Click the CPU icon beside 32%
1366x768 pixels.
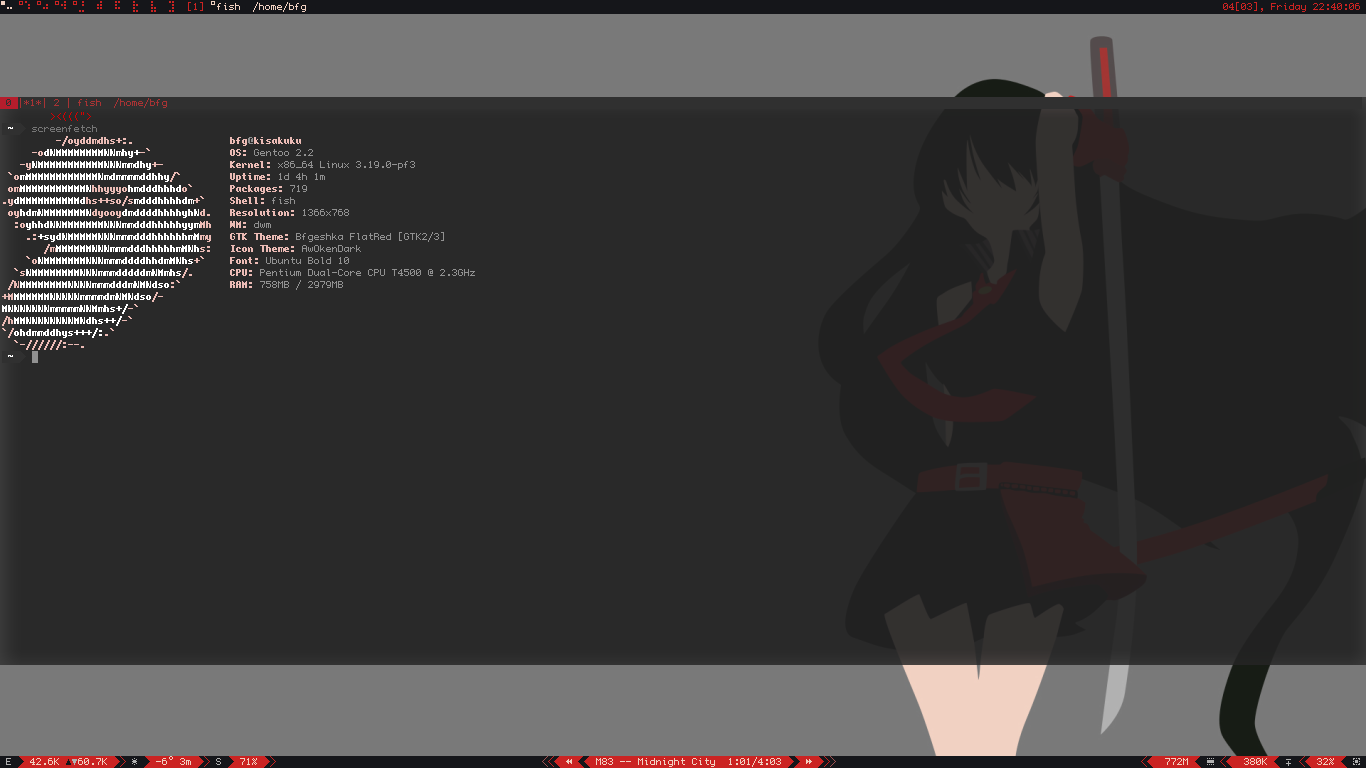click(x=1356, y=762)
